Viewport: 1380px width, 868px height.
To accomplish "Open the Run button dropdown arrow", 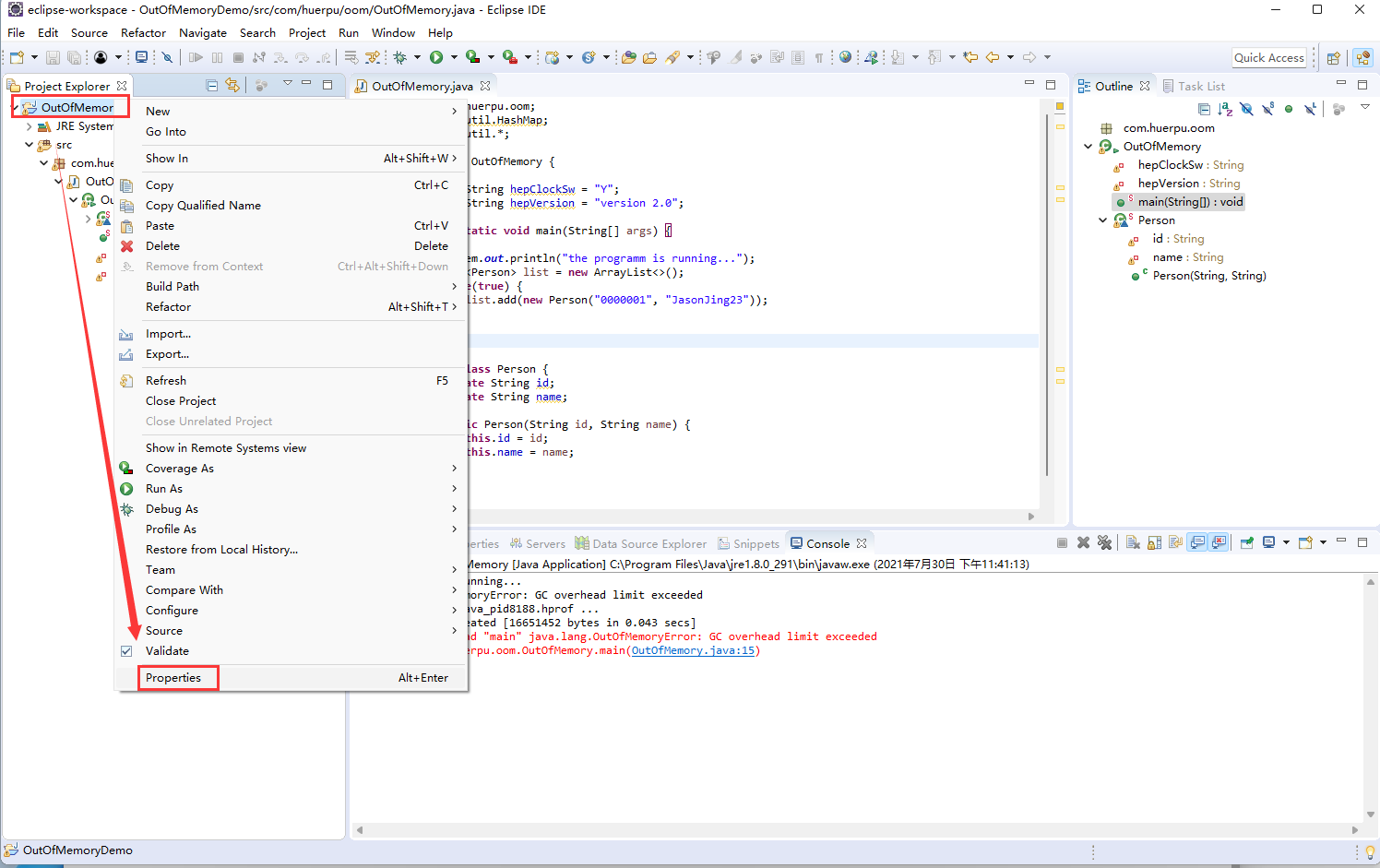I will pos(453,57).
